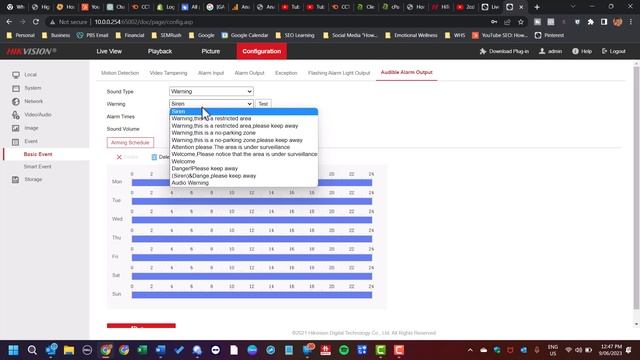The width and height of the screenshot is (640, 360).
Task: Open the Google Calendar bookmark
Action: click(245, 36)
